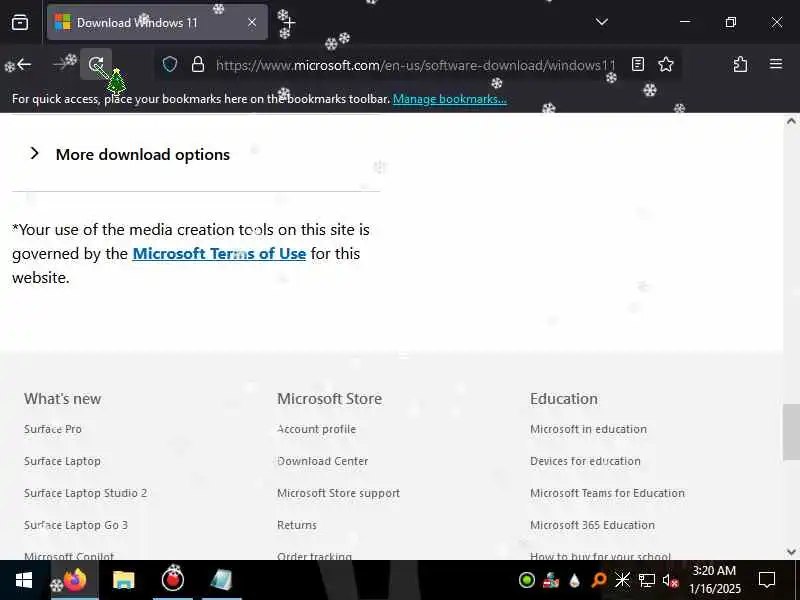
Task: Toggle reader view icon
Action: tap(638, 64)
